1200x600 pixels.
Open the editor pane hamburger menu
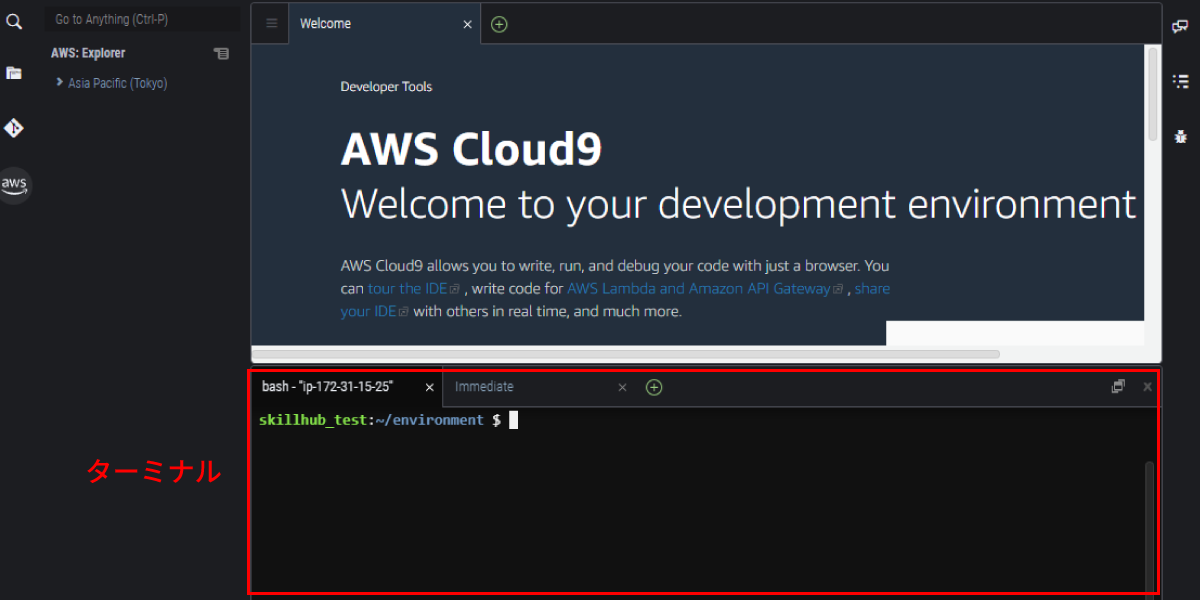(271, 24)
